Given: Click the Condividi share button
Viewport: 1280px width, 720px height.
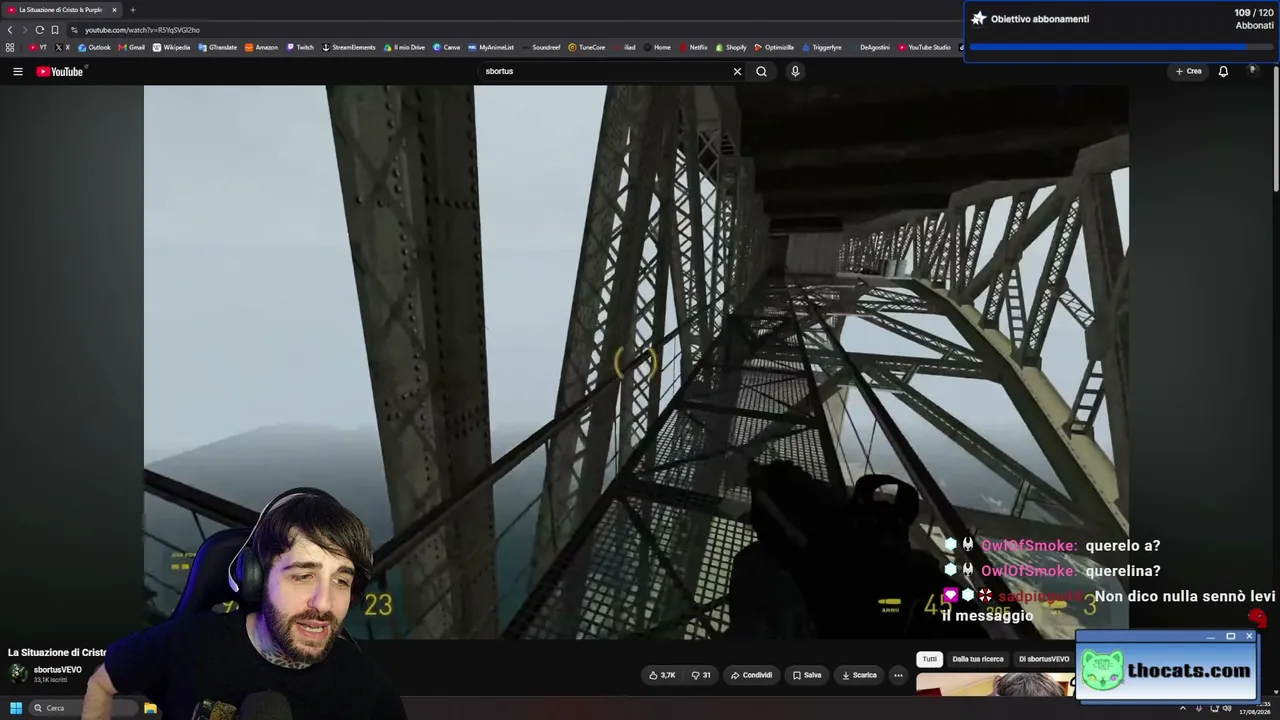Looking at the screenshot, I should click(751, 675).
